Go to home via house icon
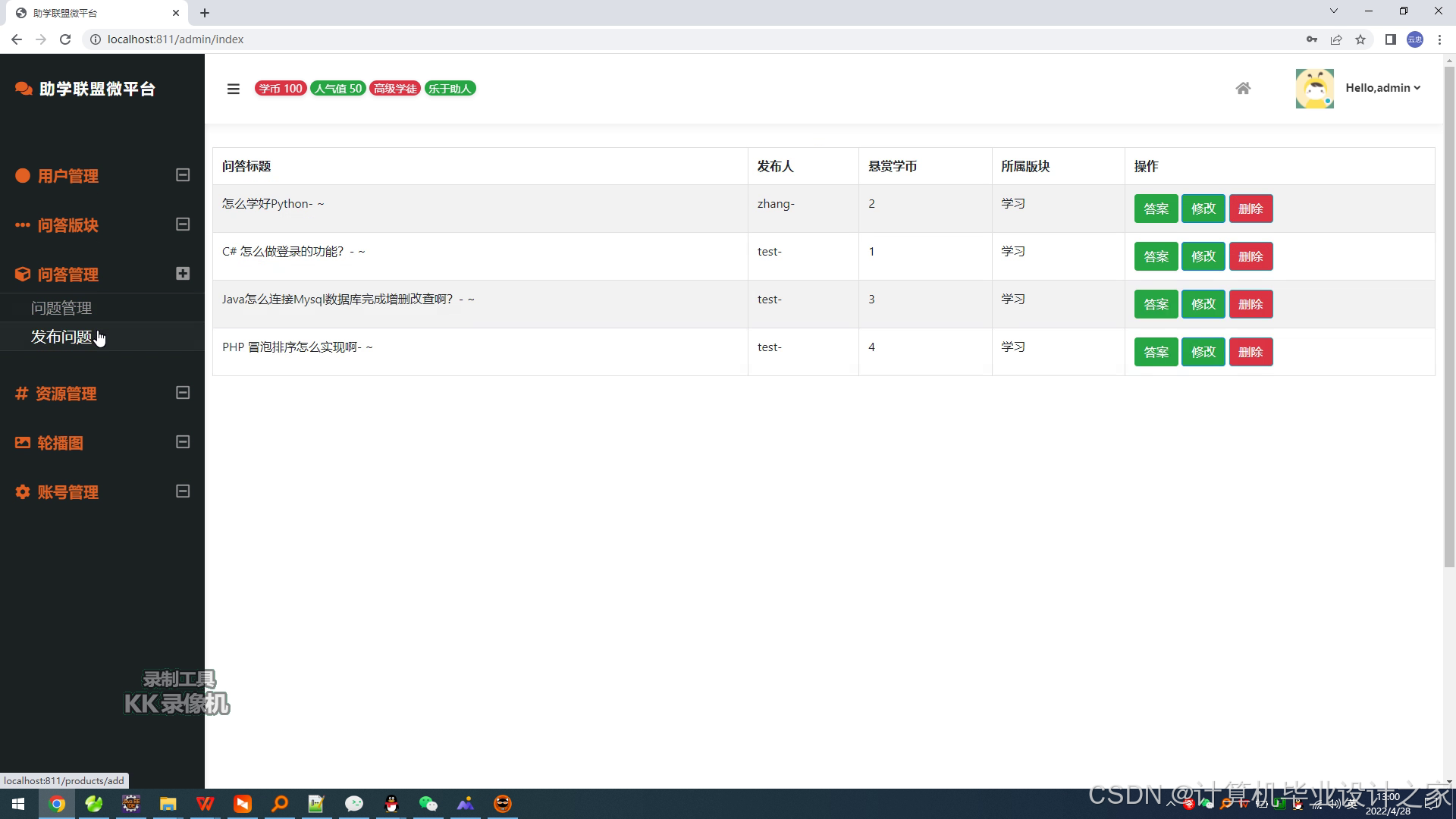 tap(1243, 89)
